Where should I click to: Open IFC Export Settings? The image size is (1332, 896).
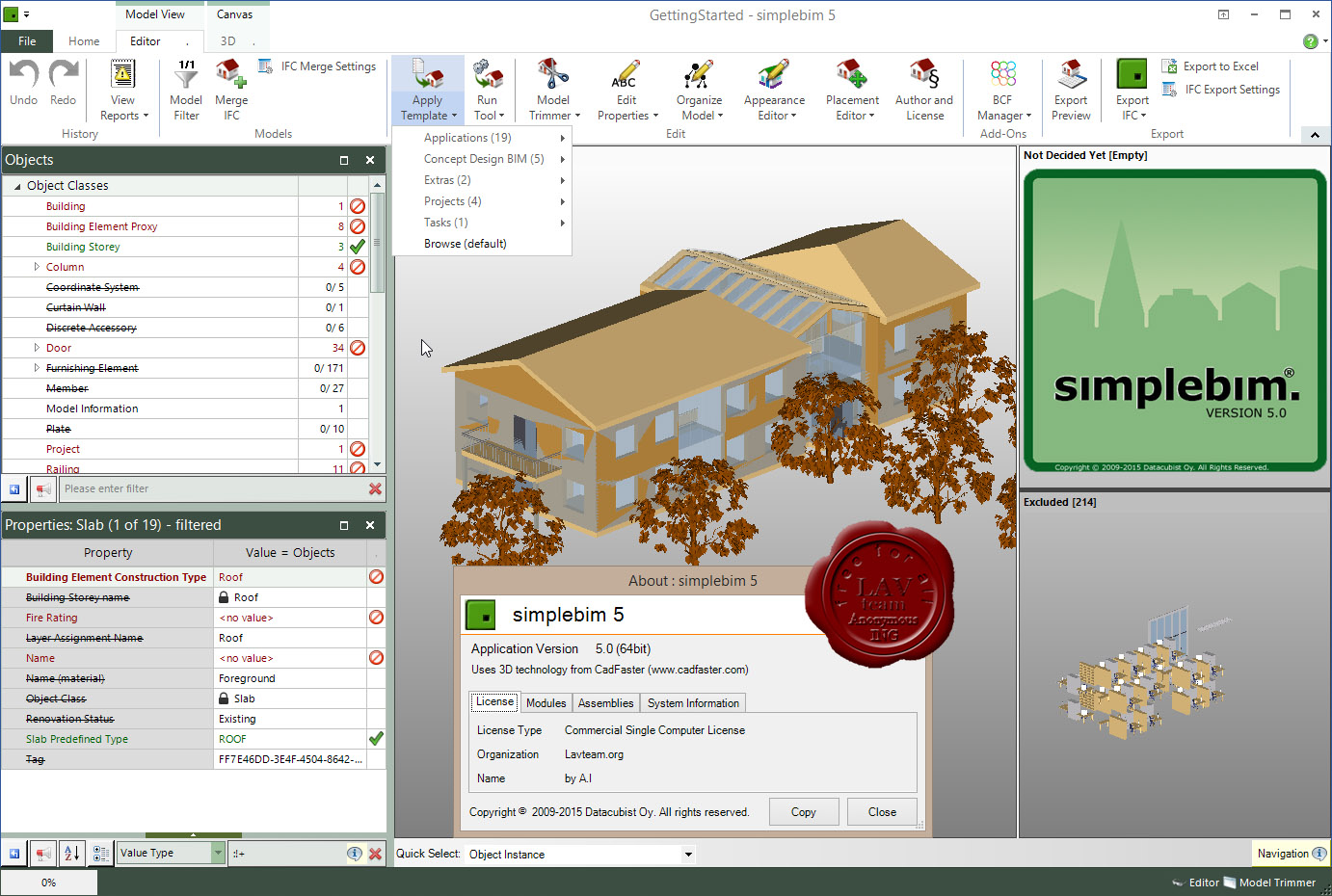click(1221, 90)
